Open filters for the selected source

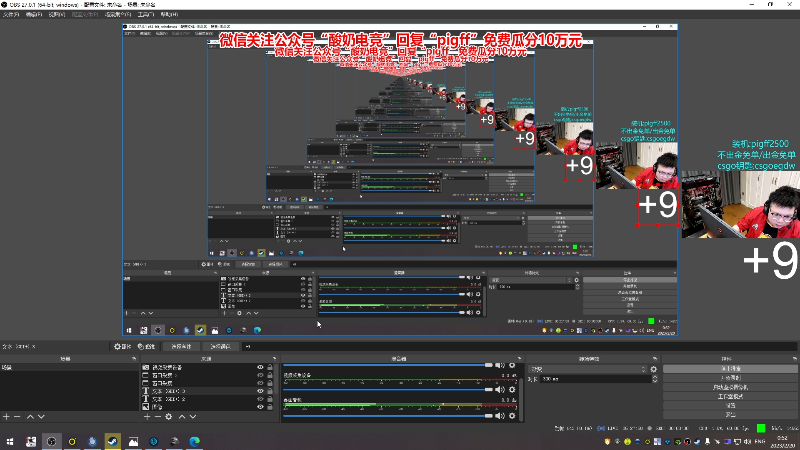point(146,346)
